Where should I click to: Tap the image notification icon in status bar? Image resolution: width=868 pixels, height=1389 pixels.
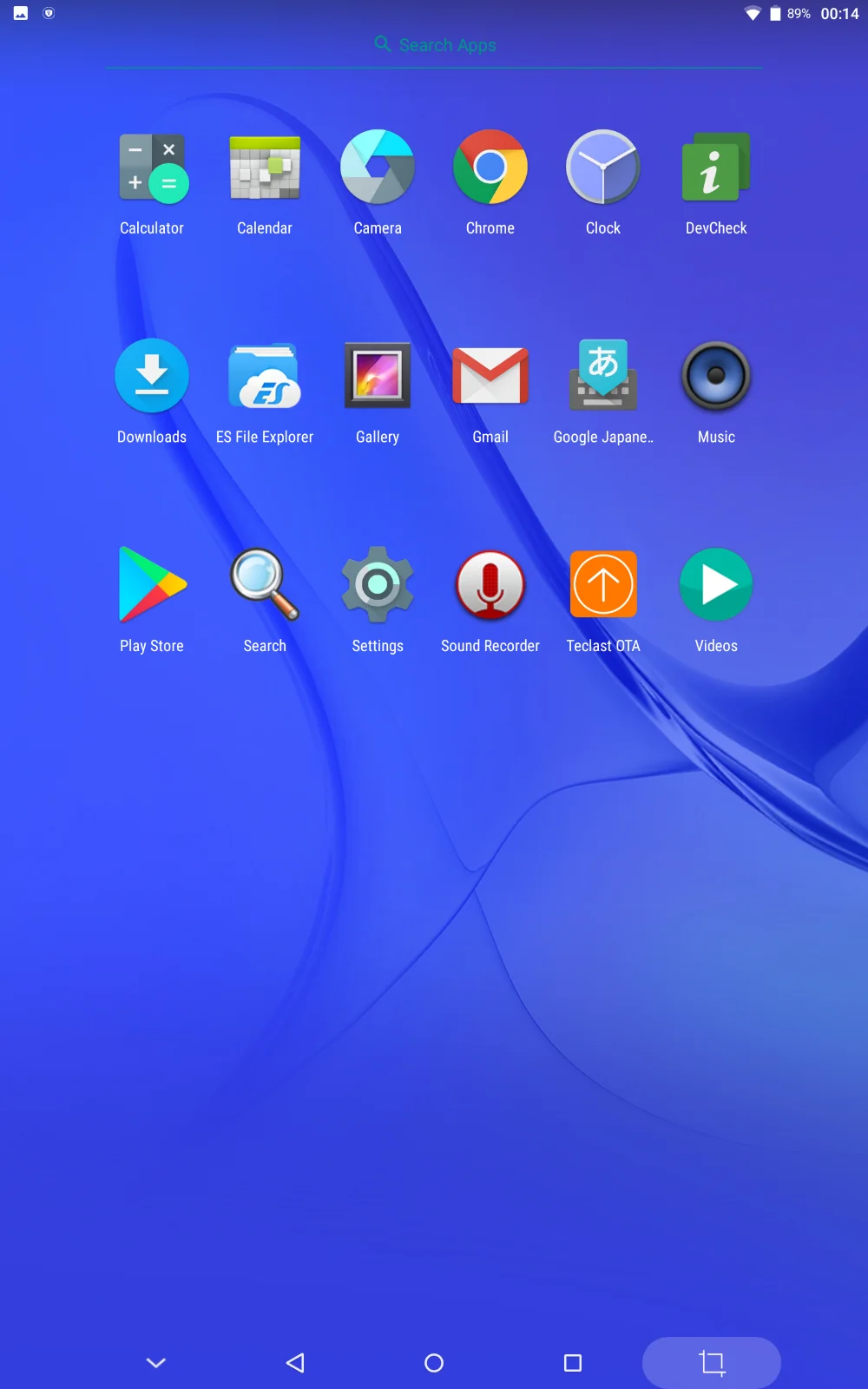[21, 13]
